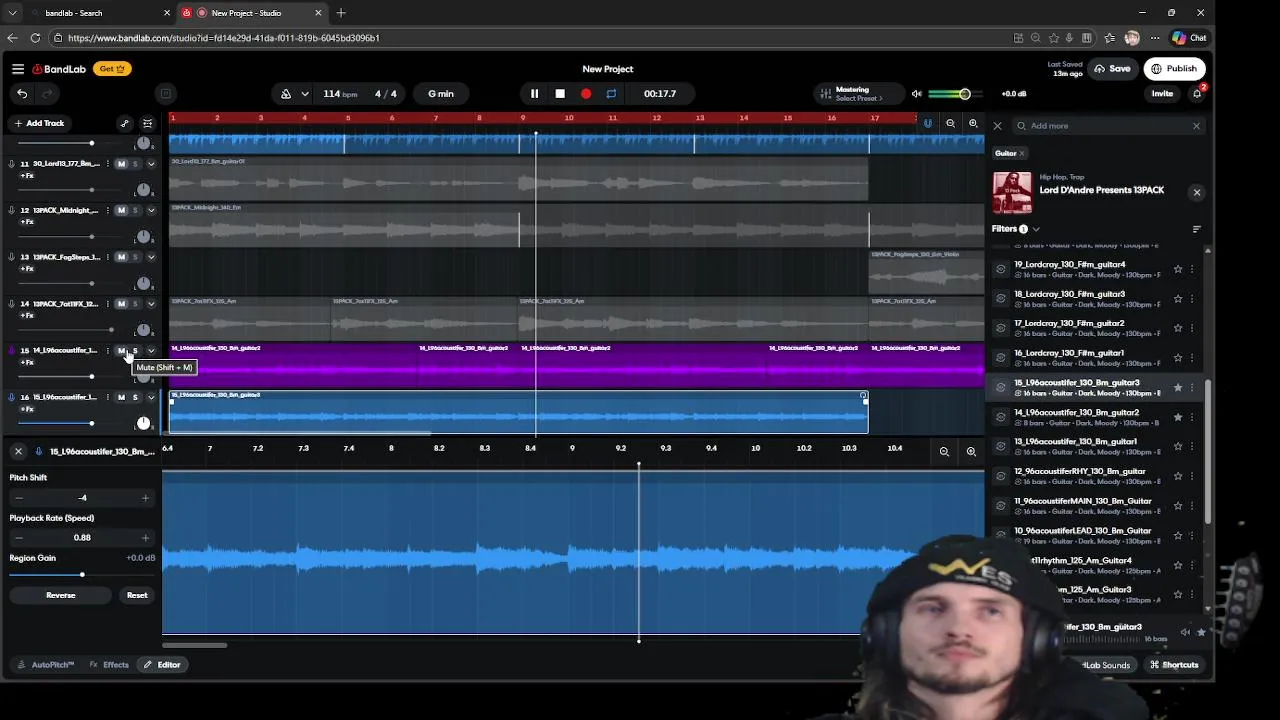This screenshot has height=720, width=1280.
Task: Click the pan knob on track 16
Action: (144, 424)
